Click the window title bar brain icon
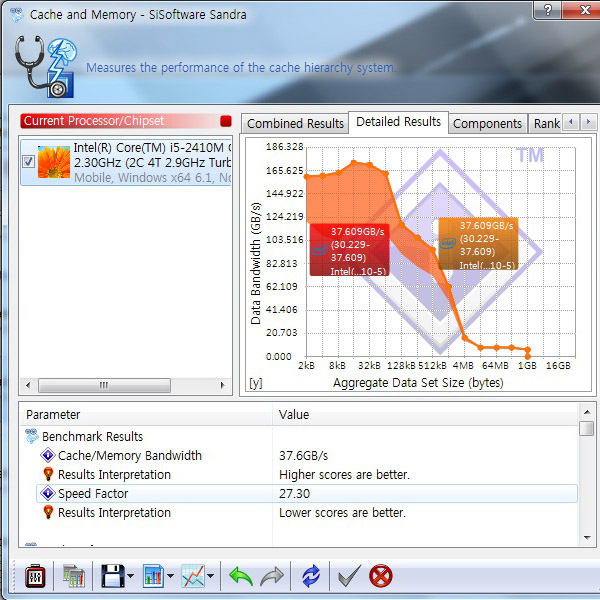Screen dimensions: 600x600 [x=16, y=15]
